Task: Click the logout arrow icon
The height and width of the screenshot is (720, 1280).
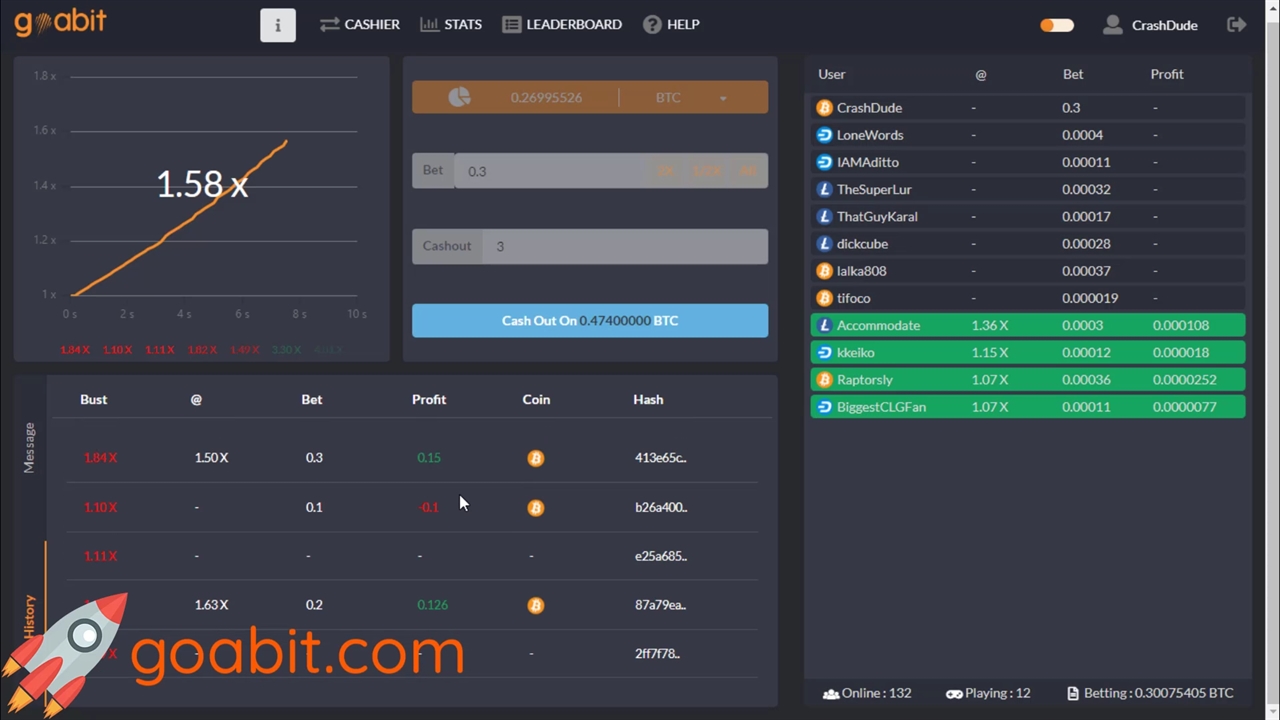Action: 1237,25
